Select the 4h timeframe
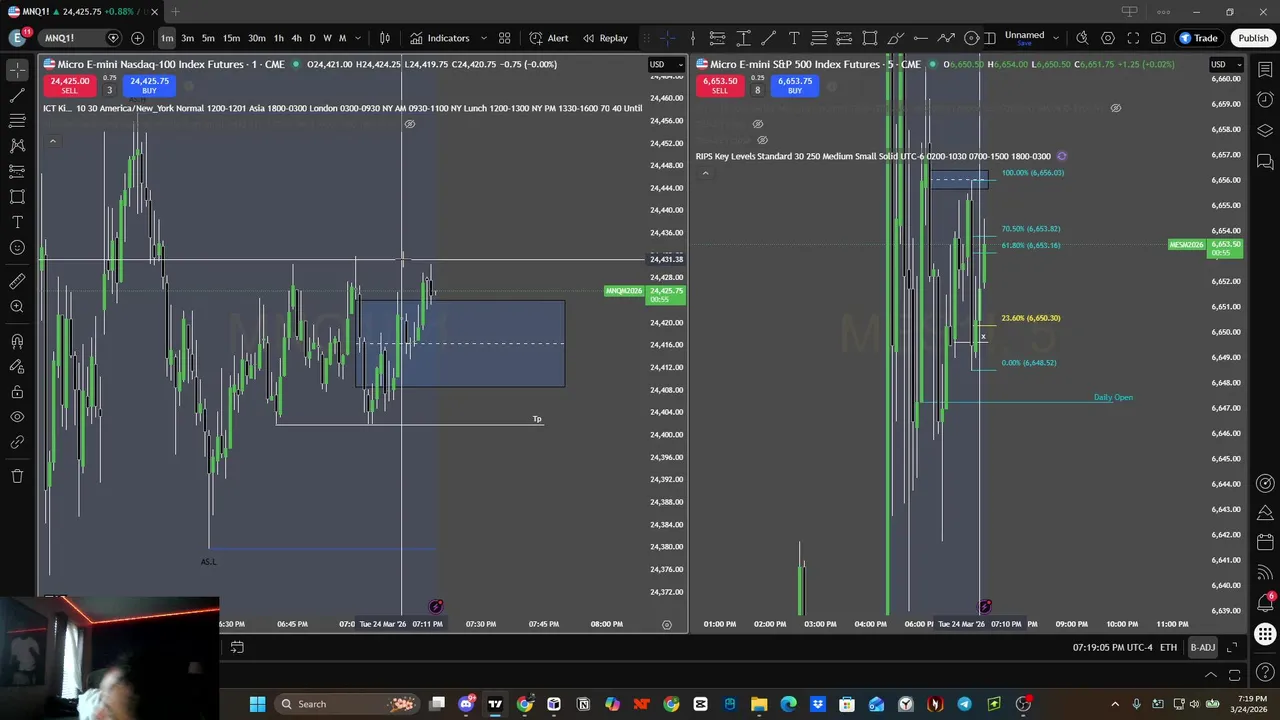 click(x=296, y=38)
